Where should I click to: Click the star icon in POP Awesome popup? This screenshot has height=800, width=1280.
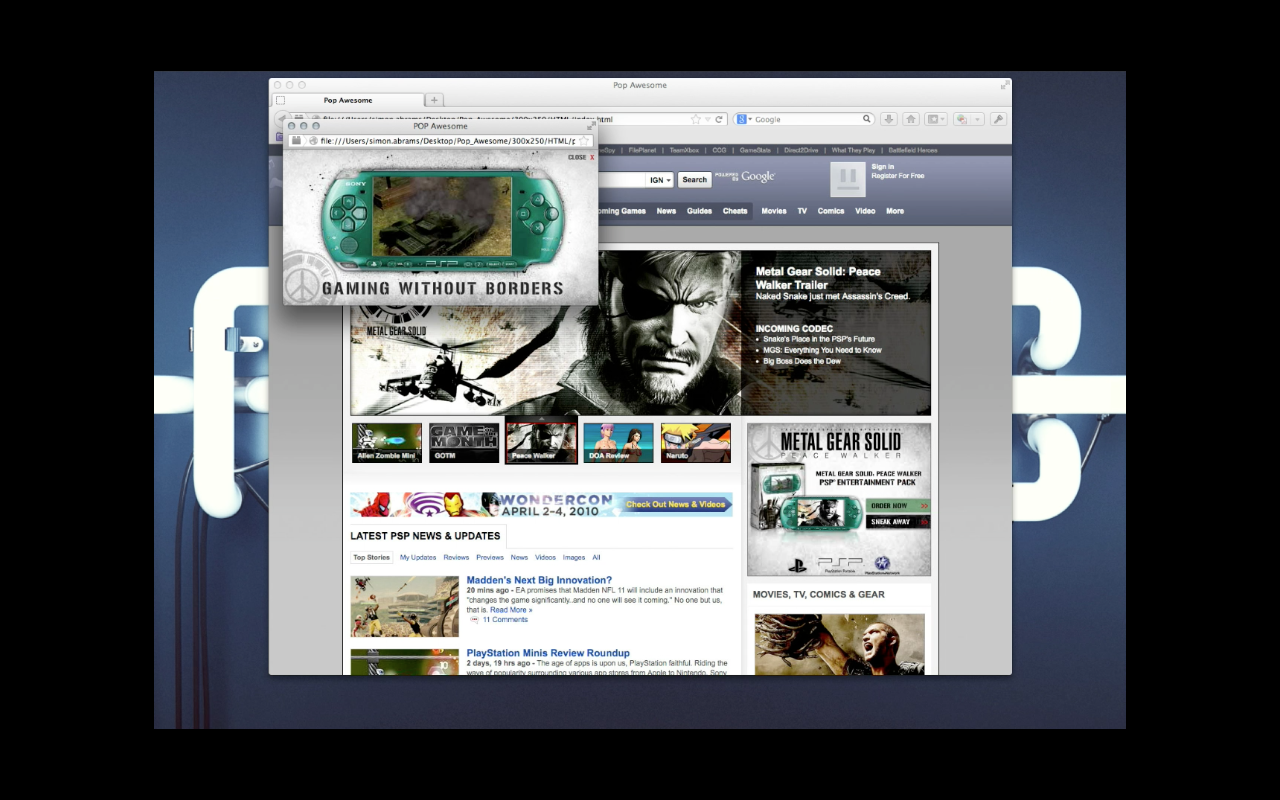point(584,141)
